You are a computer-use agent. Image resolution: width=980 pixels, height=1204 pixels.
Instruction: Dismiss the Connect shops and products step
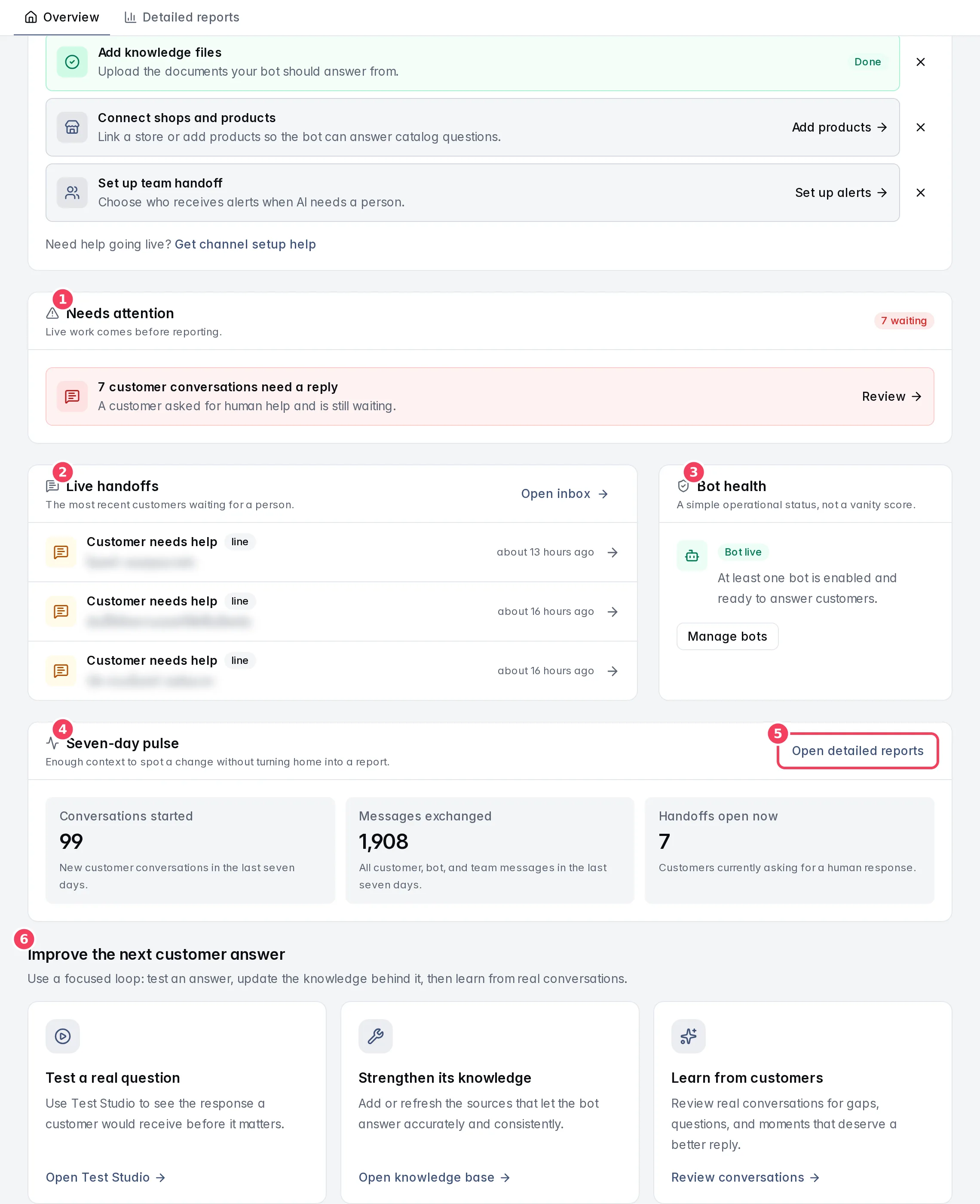point(920,127)
